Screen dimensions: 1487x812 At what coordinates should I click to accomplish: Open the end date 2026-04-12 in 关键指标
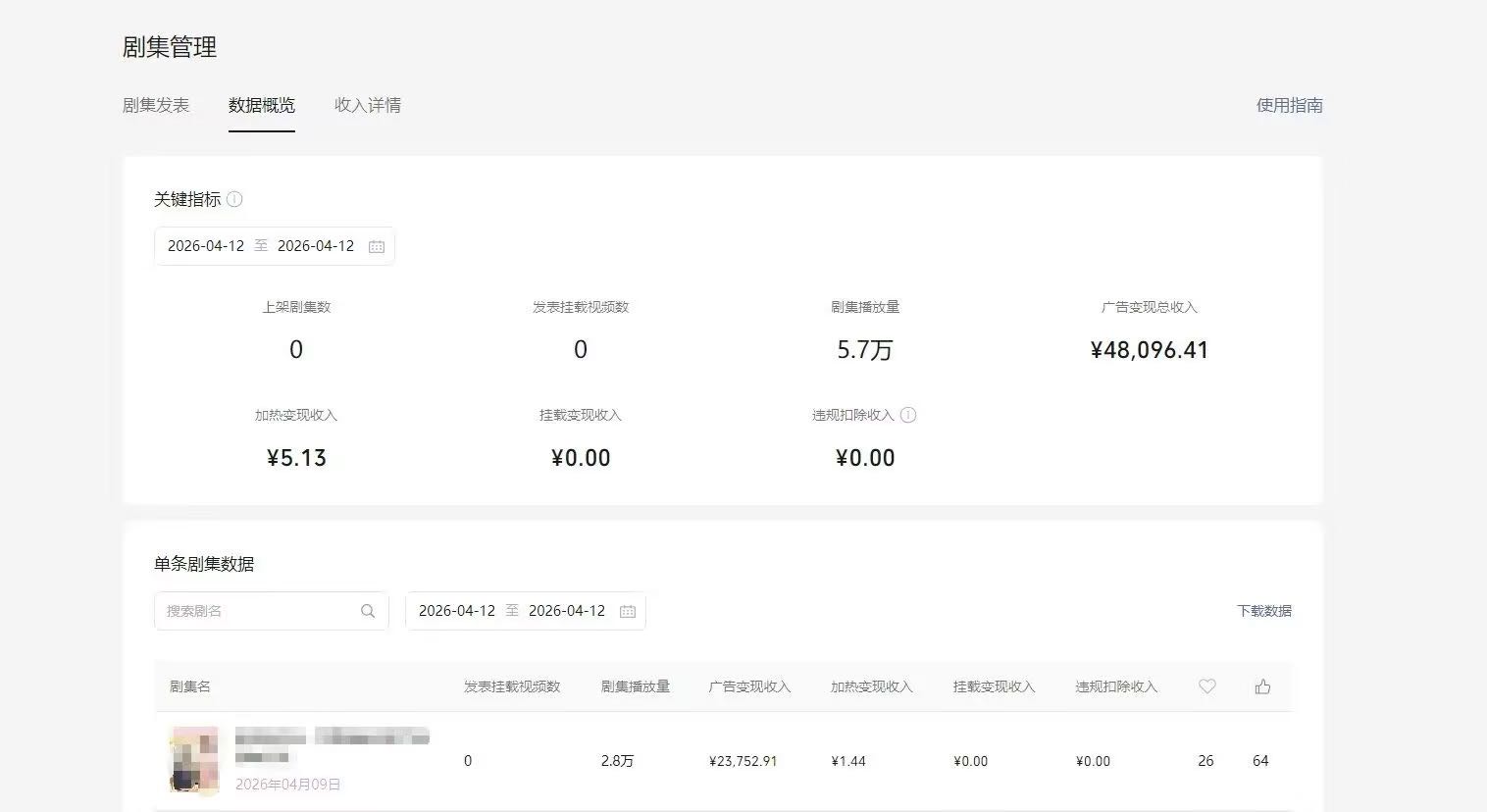[x=316, y=246]
